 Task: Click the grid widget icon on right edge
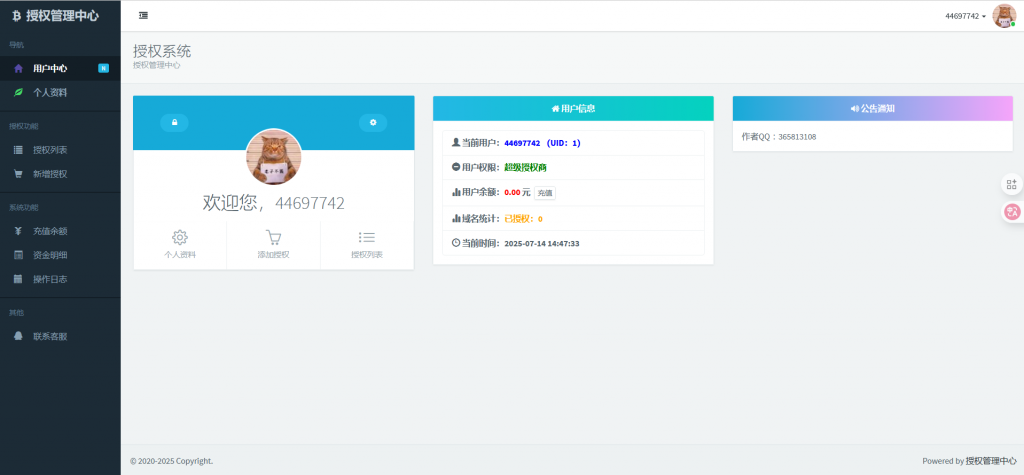[x=1011, y=184]
